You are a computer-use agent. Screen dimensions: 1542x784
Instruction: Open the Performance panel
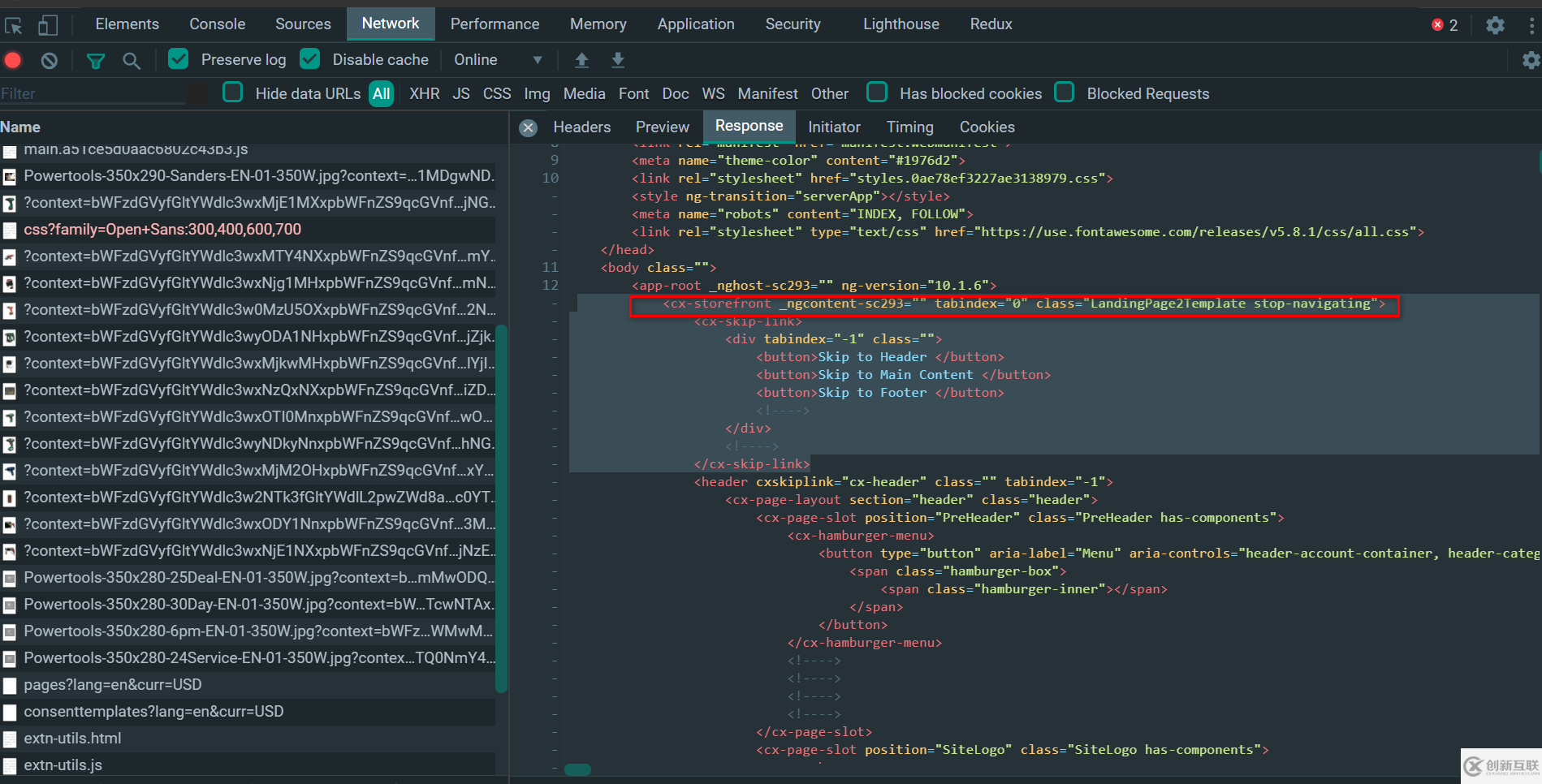[495, 24]
